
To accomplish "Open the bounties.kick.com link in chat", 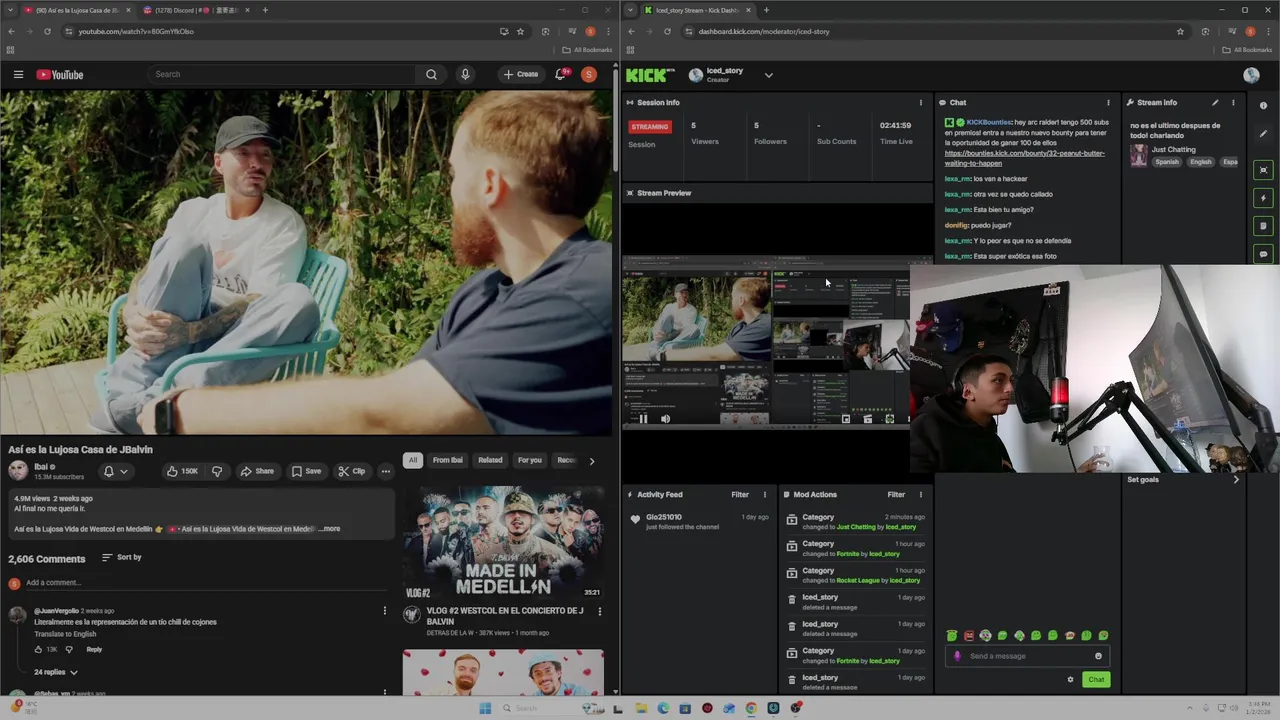I will click(x=1024, y=158).
